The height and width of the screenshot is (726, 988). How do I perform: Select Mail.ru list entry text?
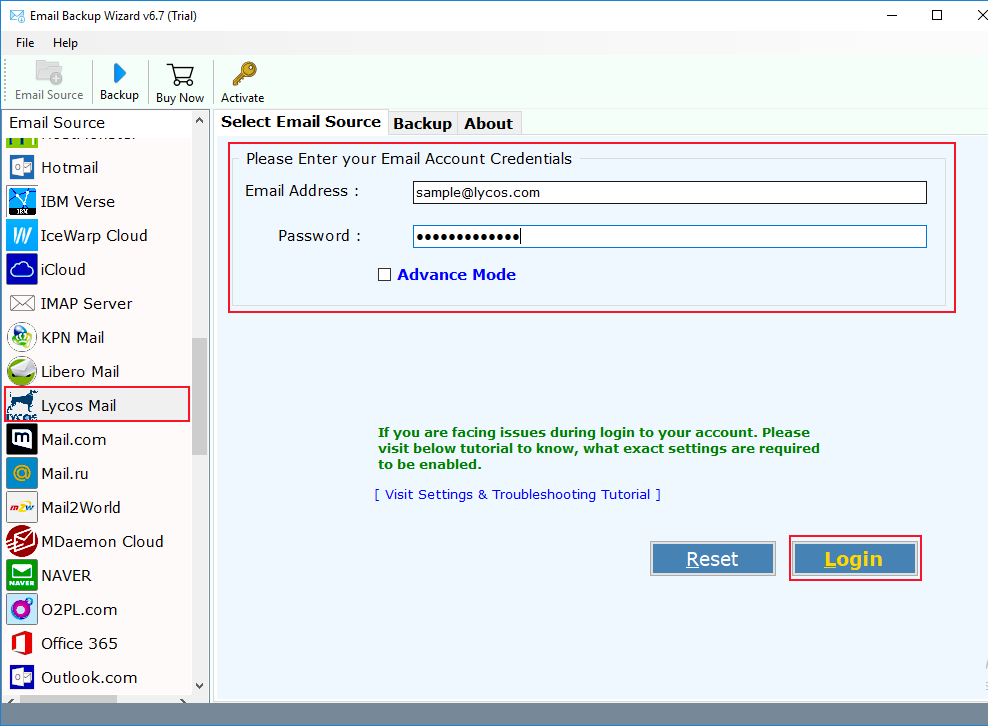click(x=65, y=474)
